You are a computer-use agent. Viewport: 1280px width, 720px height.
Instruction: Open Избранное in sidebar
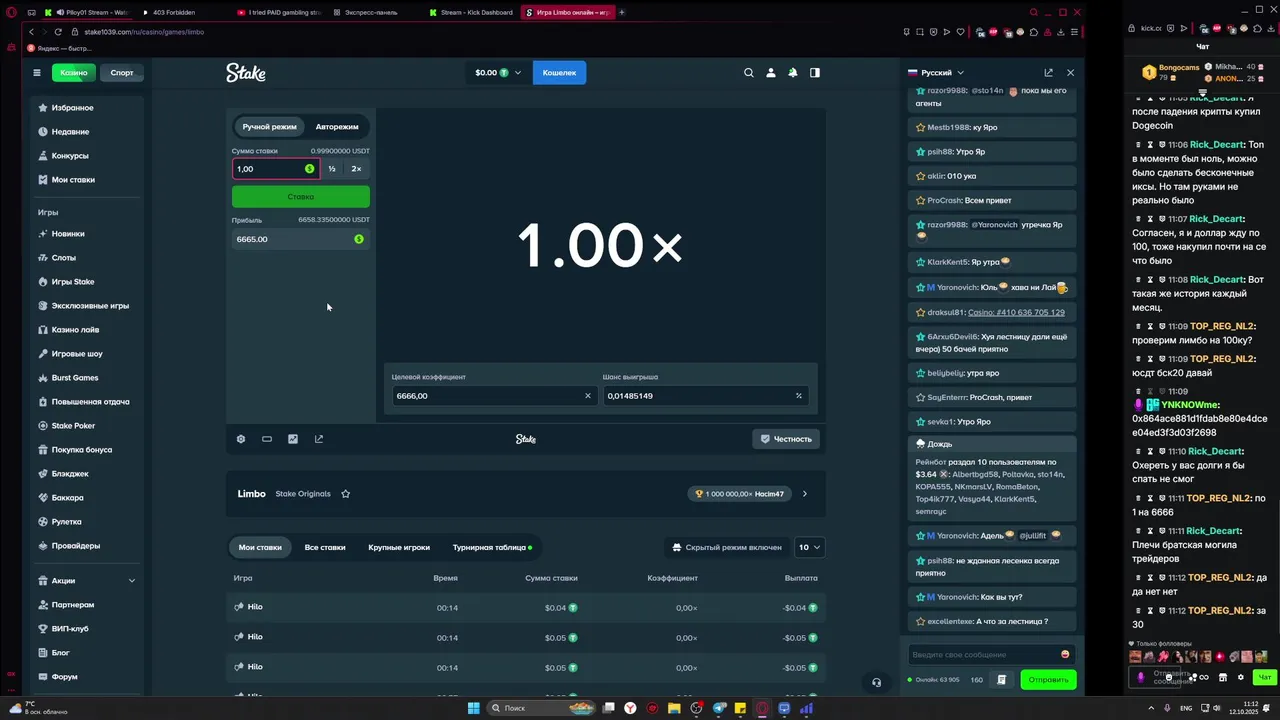tap(72, 107)
